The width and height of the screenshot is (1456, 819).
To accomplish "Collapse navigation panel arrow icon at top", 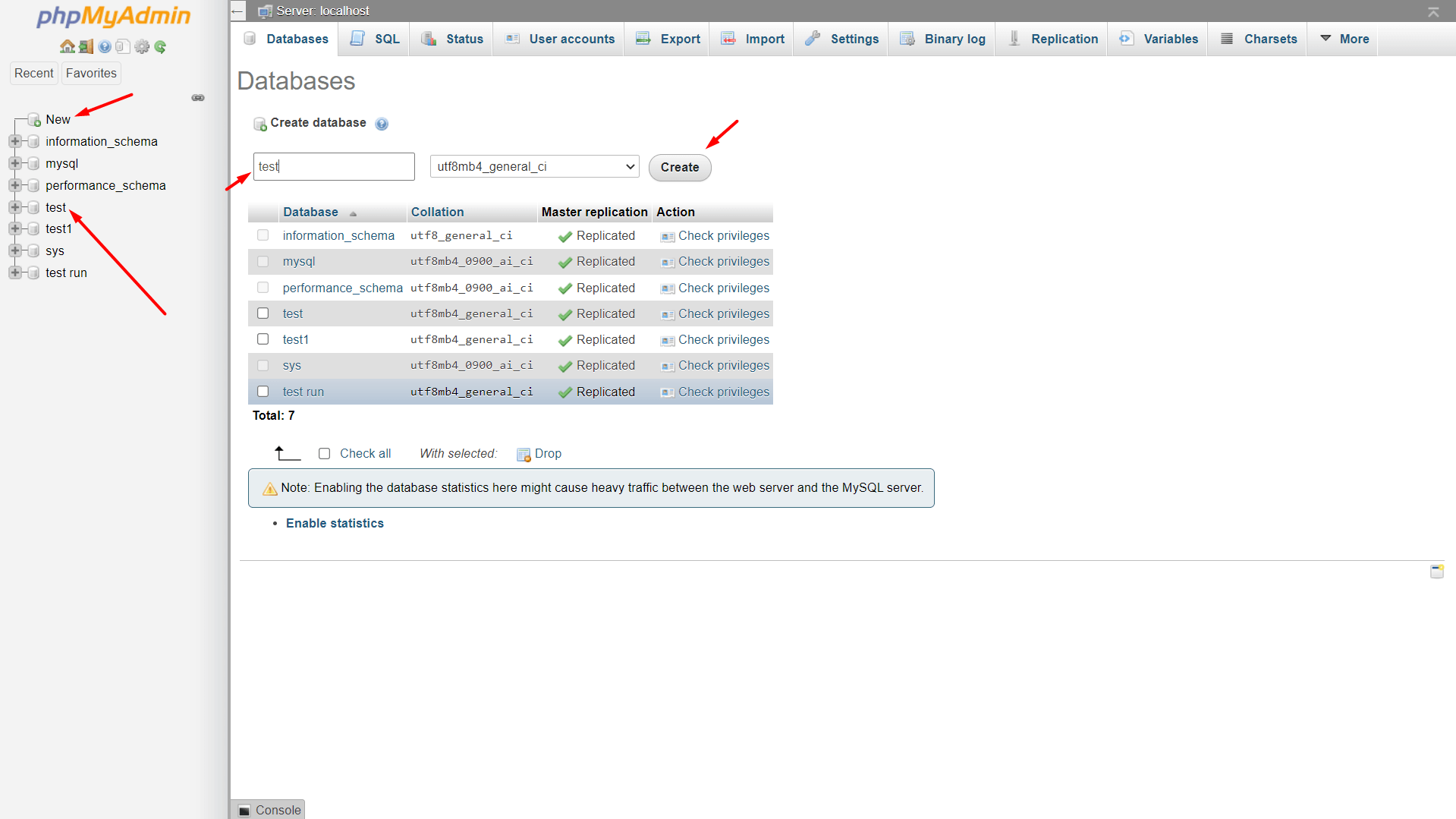I will 237,11.
